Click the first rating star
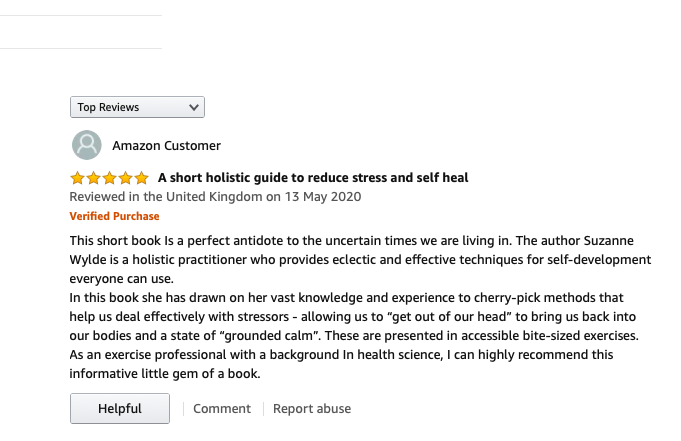The image size is (681, 441). (x=77, y=178)
